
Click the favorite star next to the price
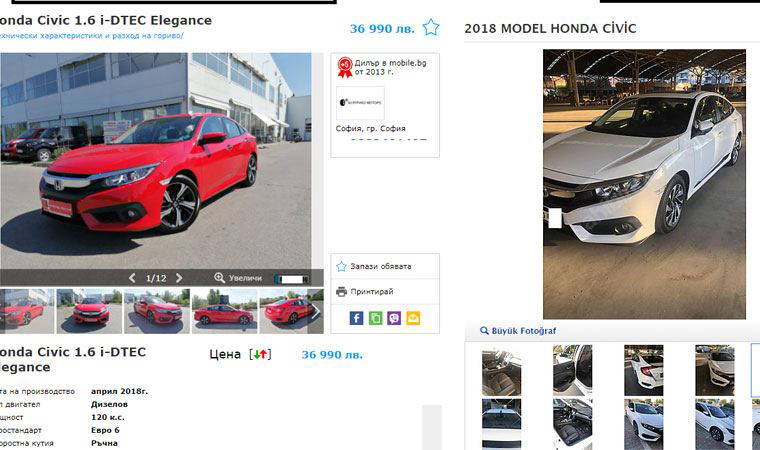(x=430, y=27)
